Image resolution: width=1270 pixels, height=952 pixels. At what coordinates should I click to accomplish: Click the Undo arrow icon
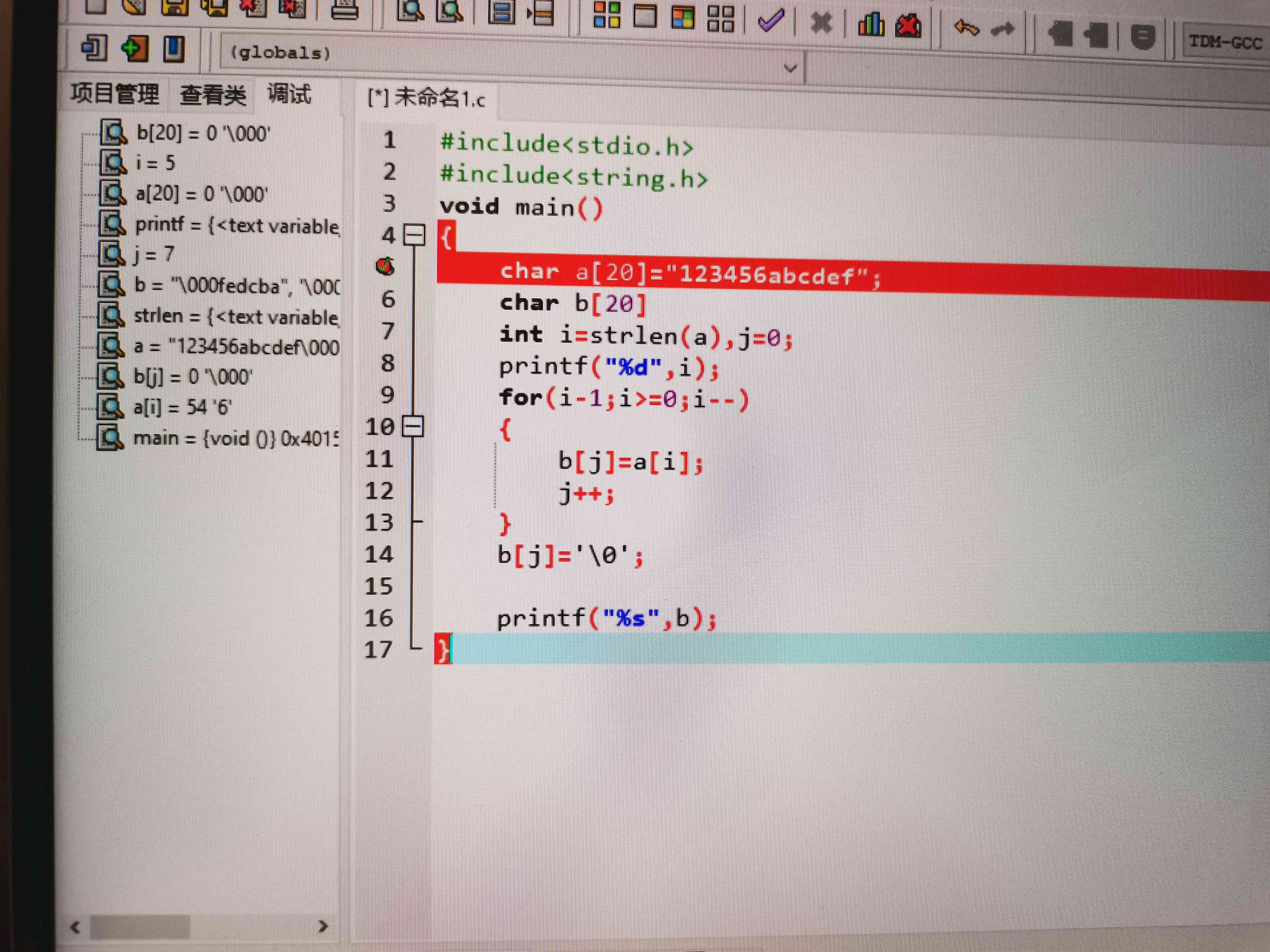click(x=966, y=28)
